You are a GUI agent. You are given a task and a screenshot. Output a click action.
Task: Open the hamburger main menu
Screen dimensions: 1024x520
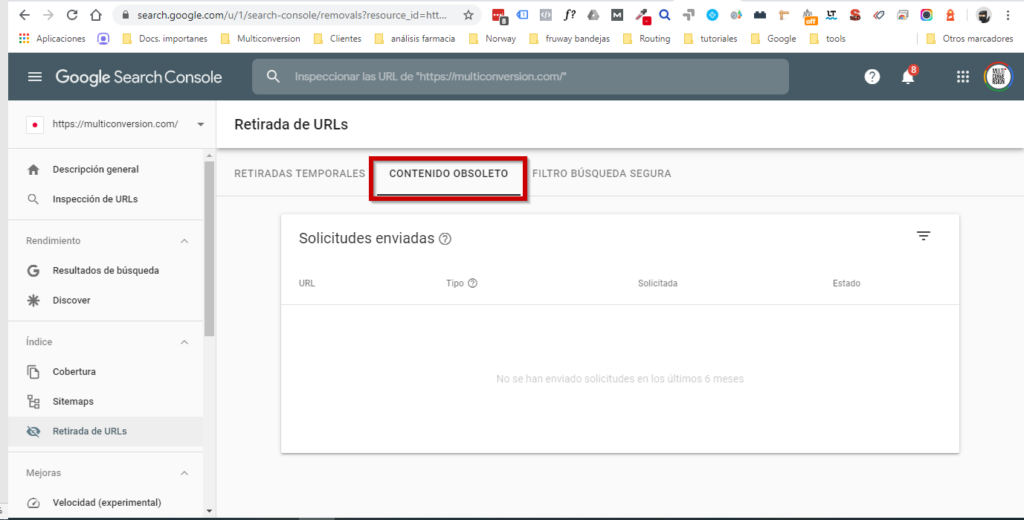[35, 77]
